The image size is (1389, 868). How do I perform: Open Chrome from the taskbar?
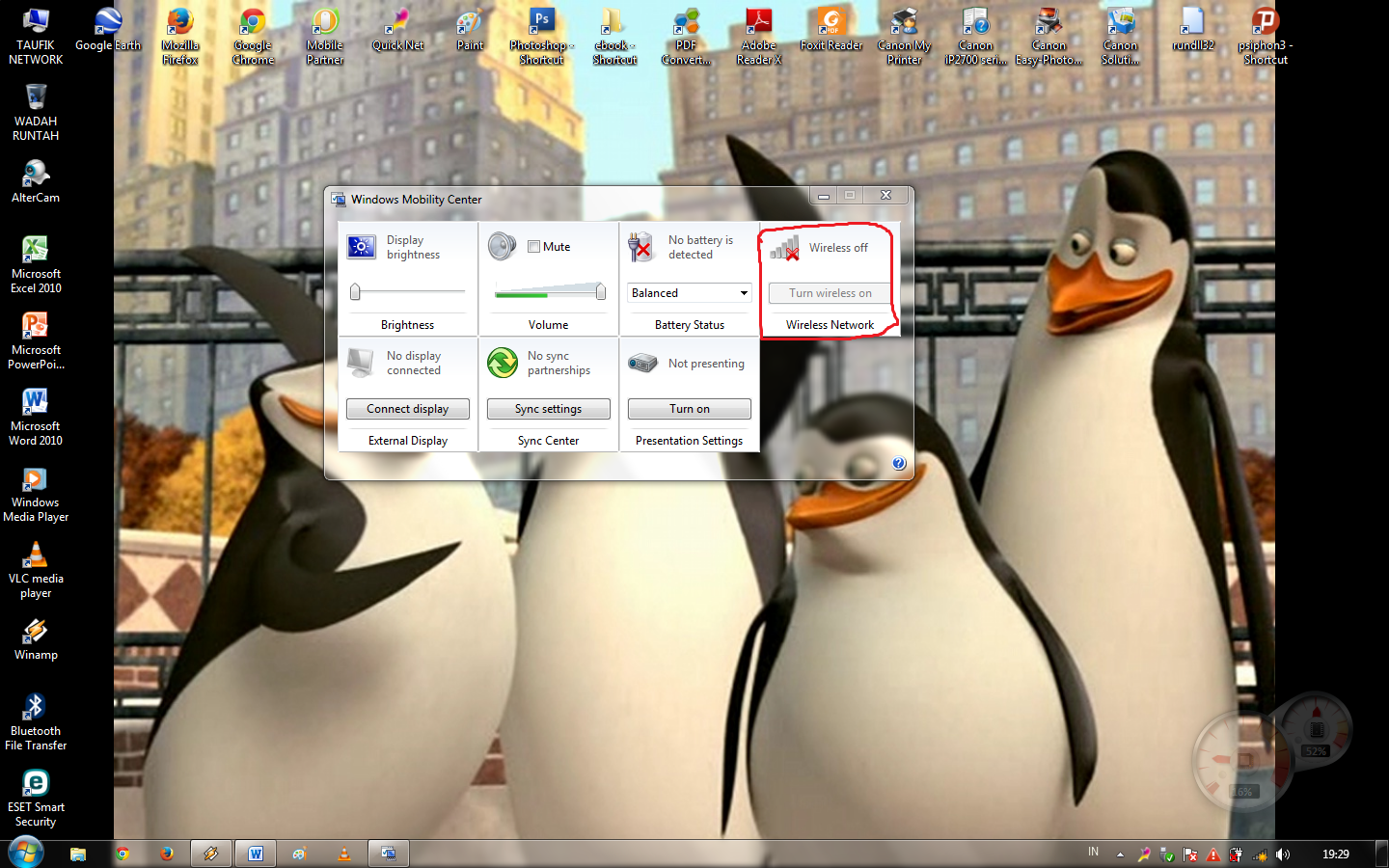pos(123,854)
